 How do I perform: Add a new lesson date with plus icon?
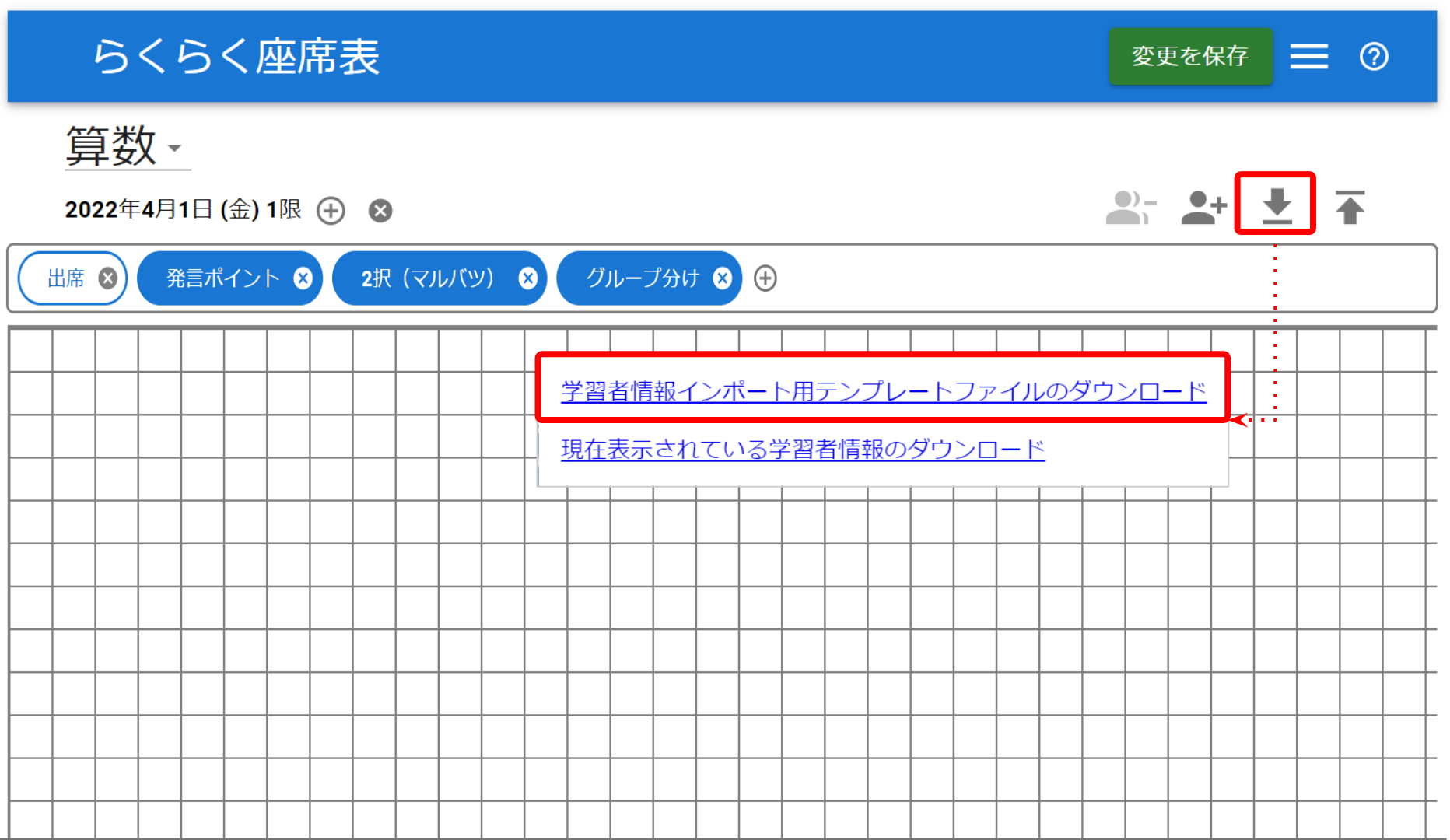tap(331, 210)
